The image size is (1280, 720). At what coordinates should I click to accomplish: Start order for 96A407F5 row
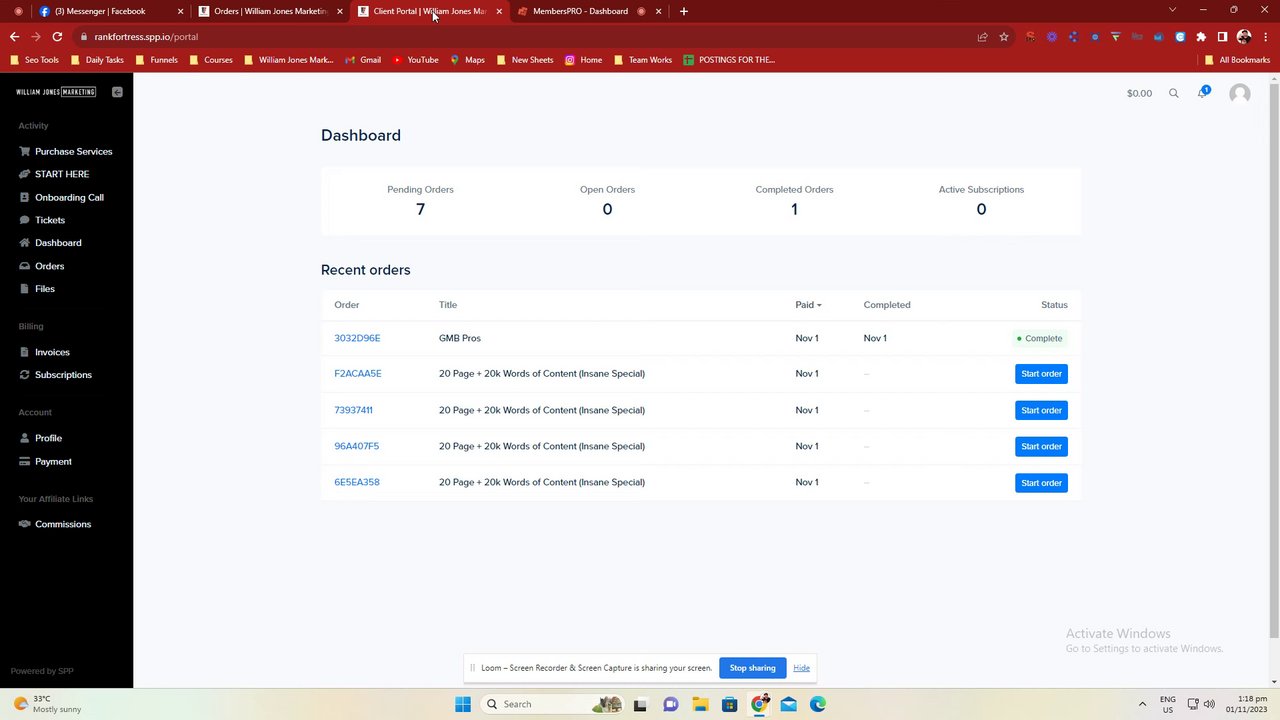(x=1041, y=446)
